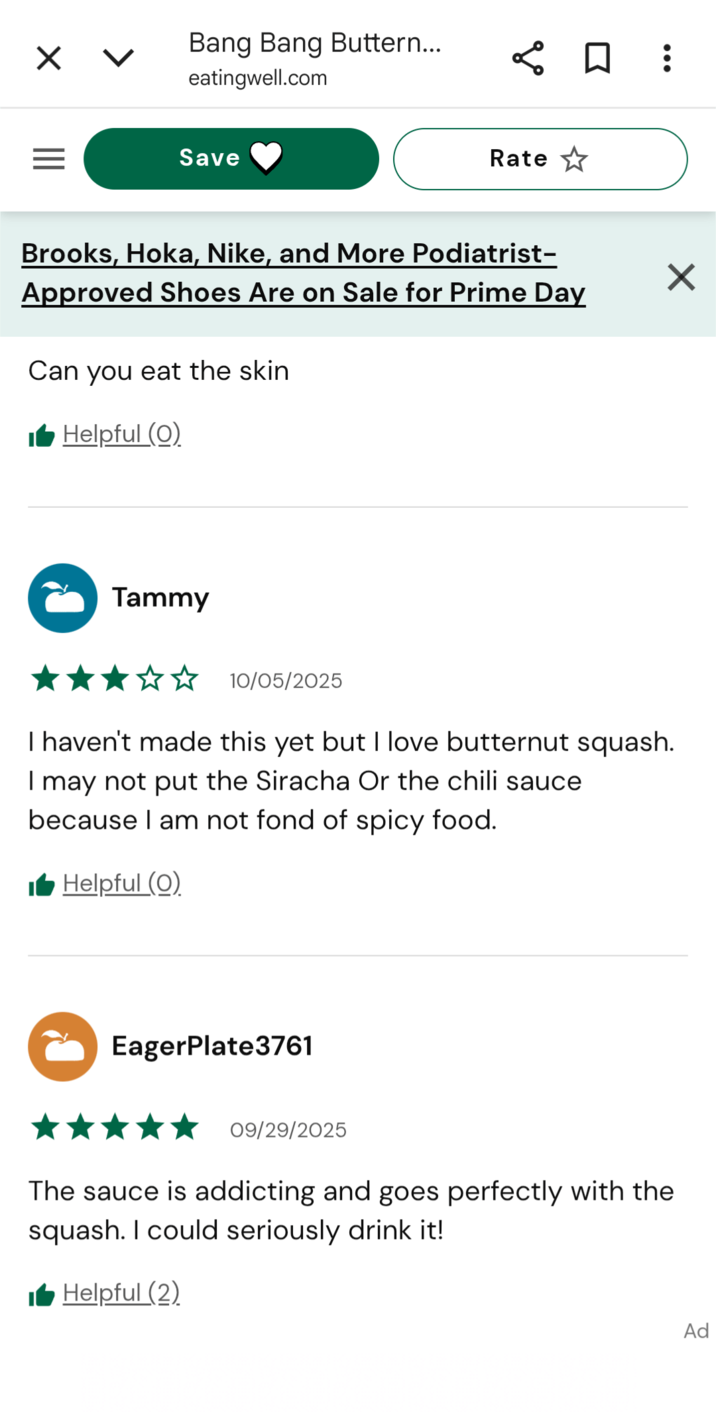Tap the close X in the top bar
Image resolution: width=716 pixels, height=1412 pixels.
pyautogui.click(x=48, y=57)
